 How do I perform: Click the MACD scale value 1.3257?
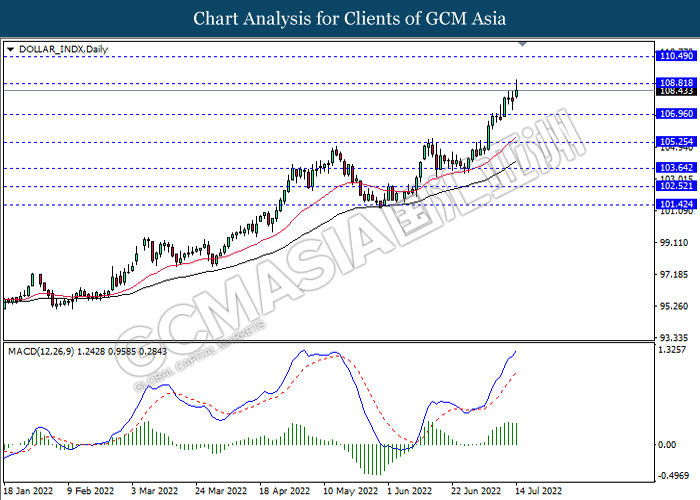(x=672, y=349)
